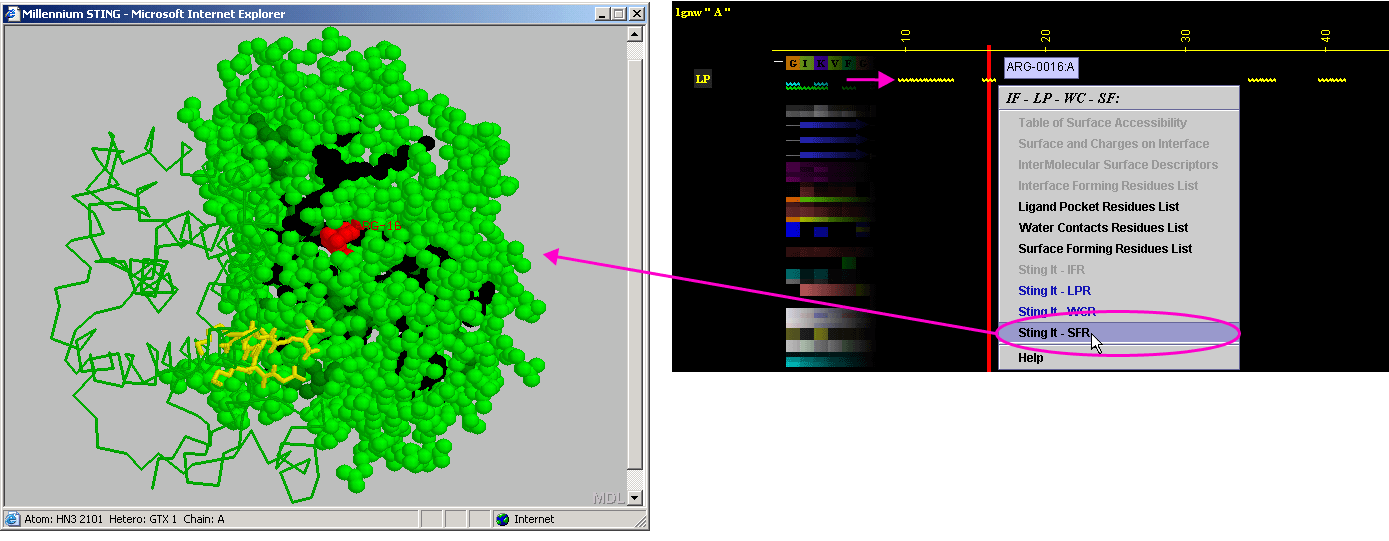
Task: Click the scroll up arrow in Millennium STING window
Action: point(635,33)
